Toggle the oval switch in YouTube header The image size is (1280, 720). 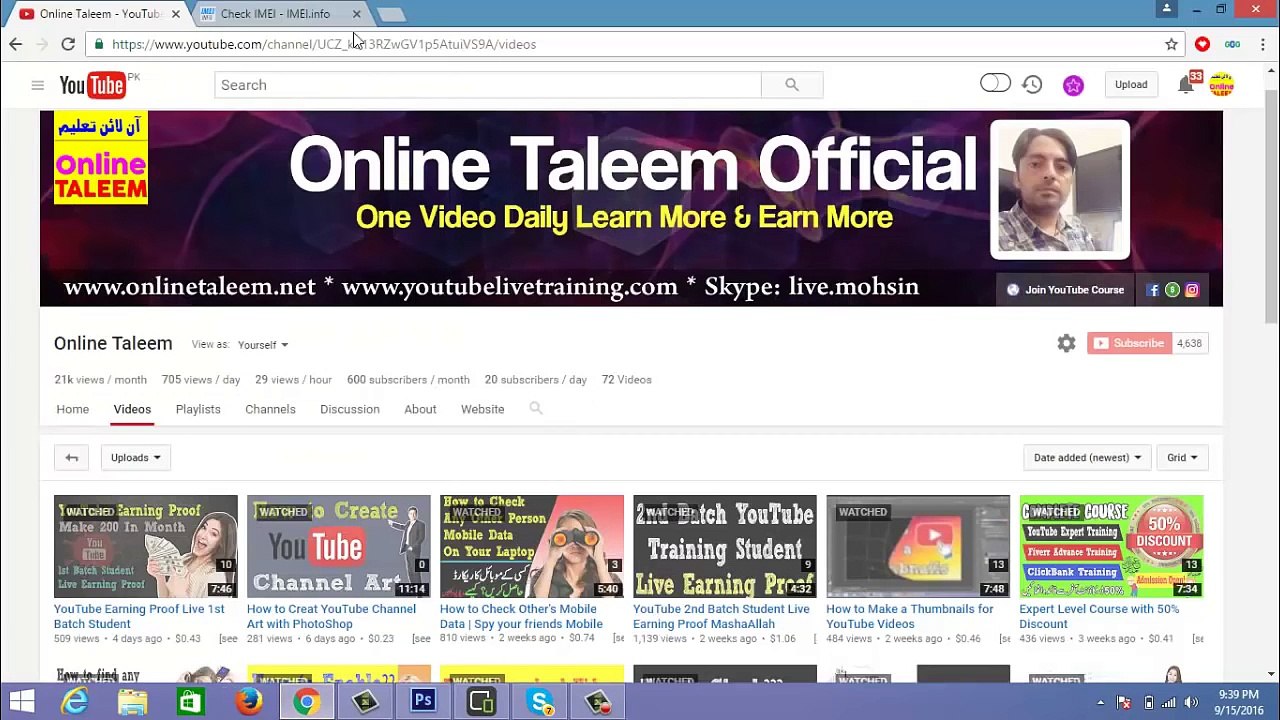click(995, 84)
